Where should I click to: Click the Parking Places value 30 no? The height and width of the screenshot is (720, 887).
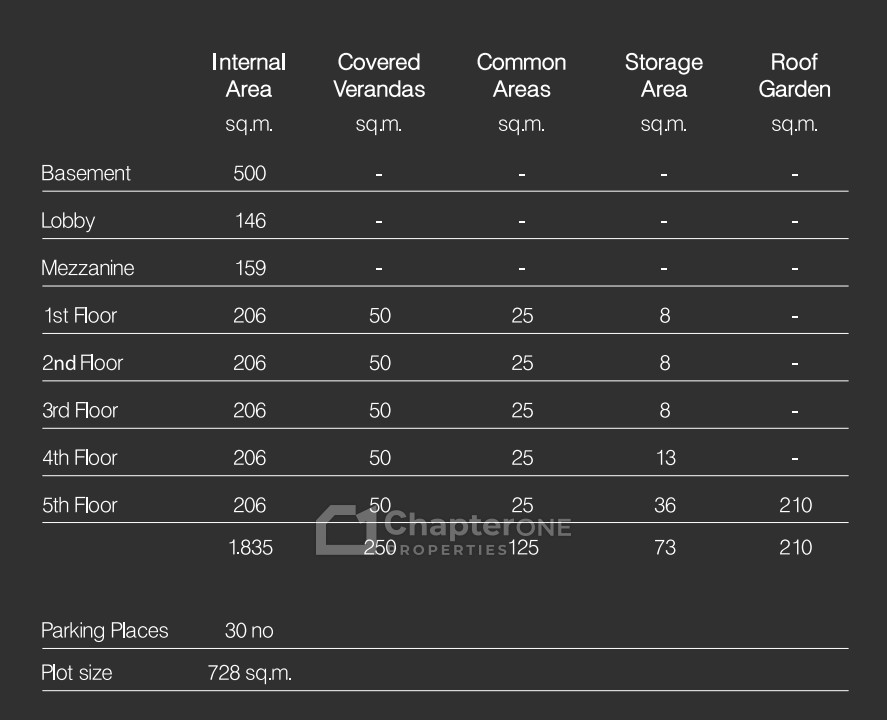pyautogui.click(x=249, y=631)
